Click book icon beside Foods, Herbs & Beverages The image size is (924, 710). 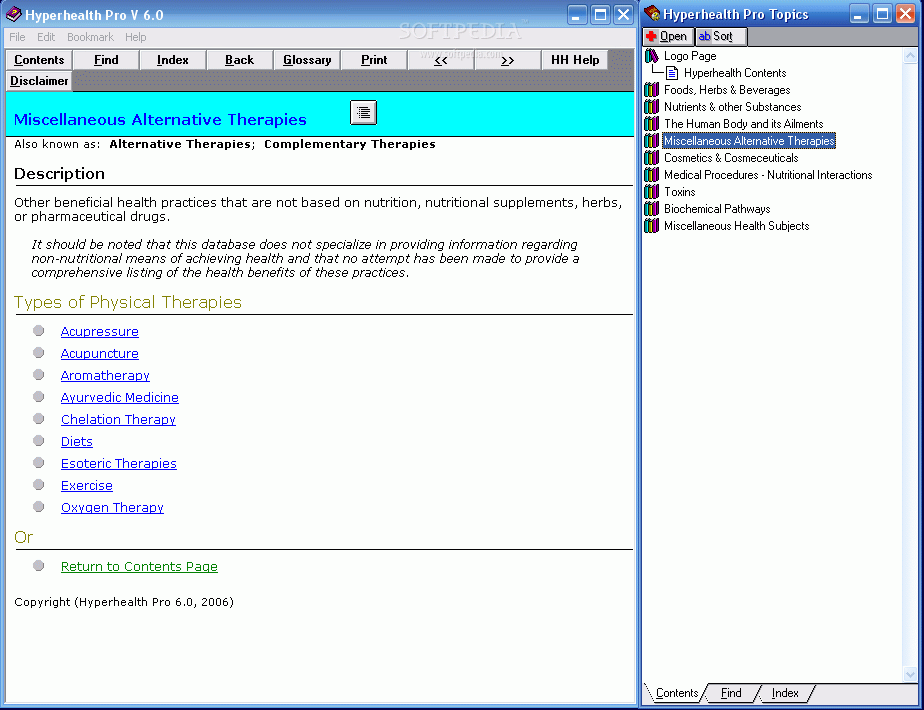(651, 90)
